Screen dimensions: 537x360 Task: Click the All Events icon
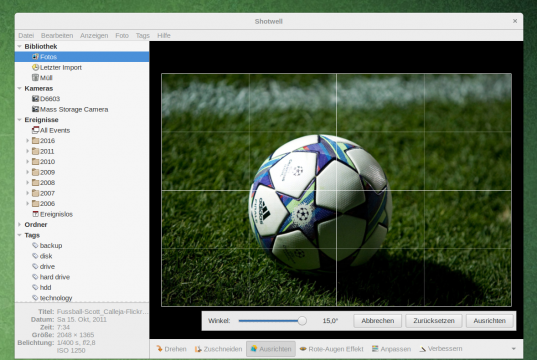point(35,130)
